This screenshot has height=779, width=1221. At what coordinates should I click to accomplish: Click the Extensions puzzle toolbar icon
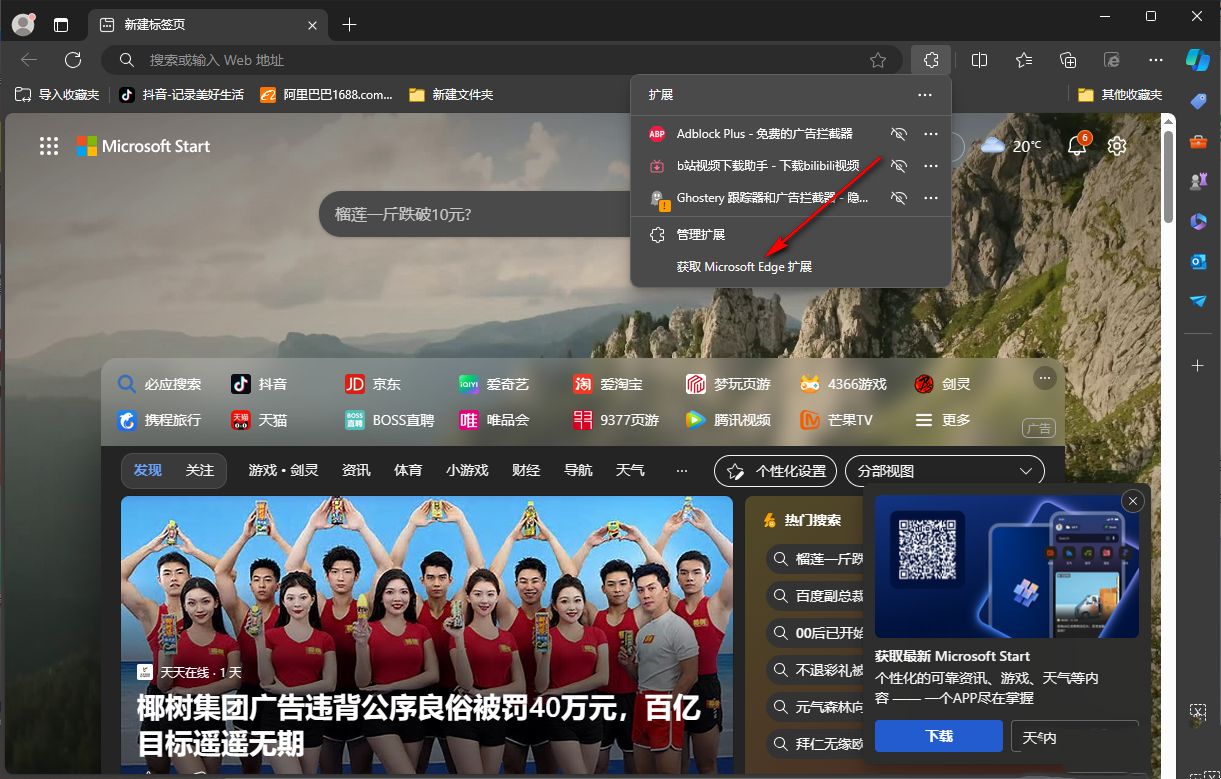pos(931,60)
